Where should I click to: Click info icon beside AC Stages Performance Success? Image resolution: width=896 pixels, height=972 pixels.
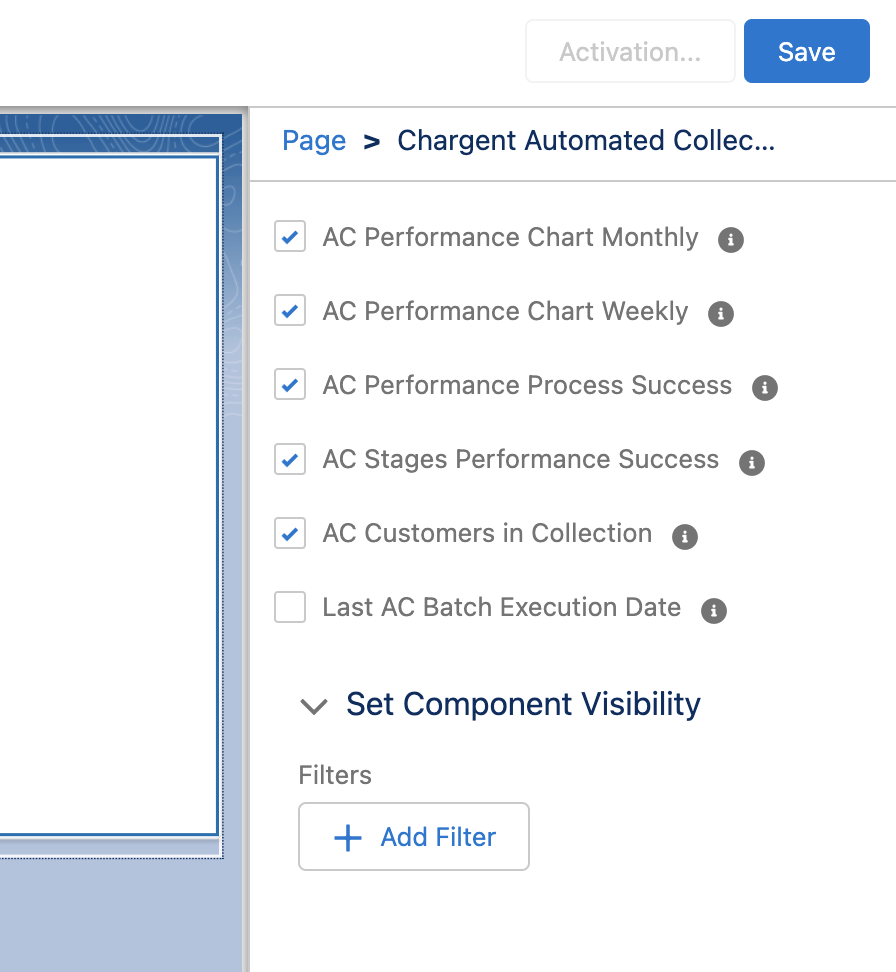pyautogui.click(x=752, y=462)
